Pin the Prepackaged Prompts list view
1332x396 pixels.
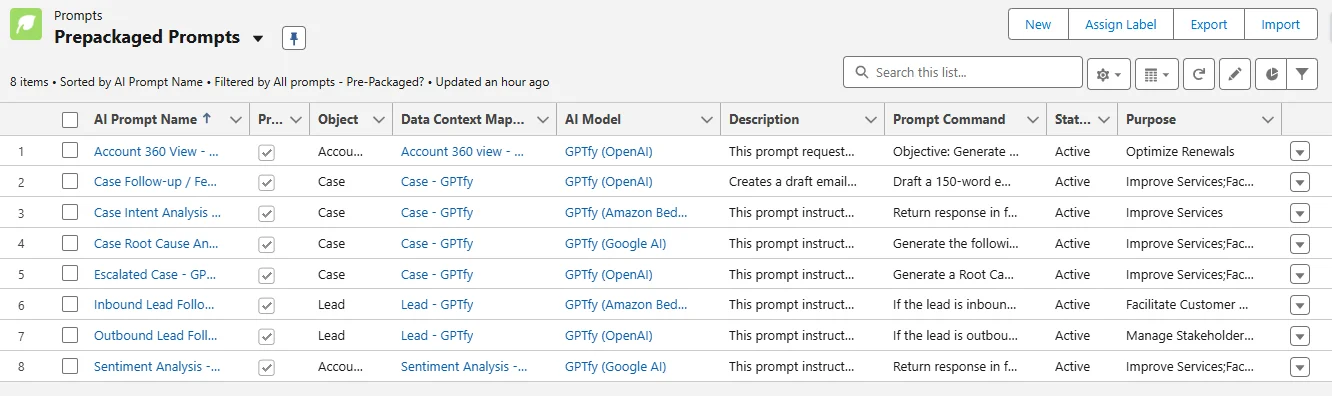click(x=294, y=38)
